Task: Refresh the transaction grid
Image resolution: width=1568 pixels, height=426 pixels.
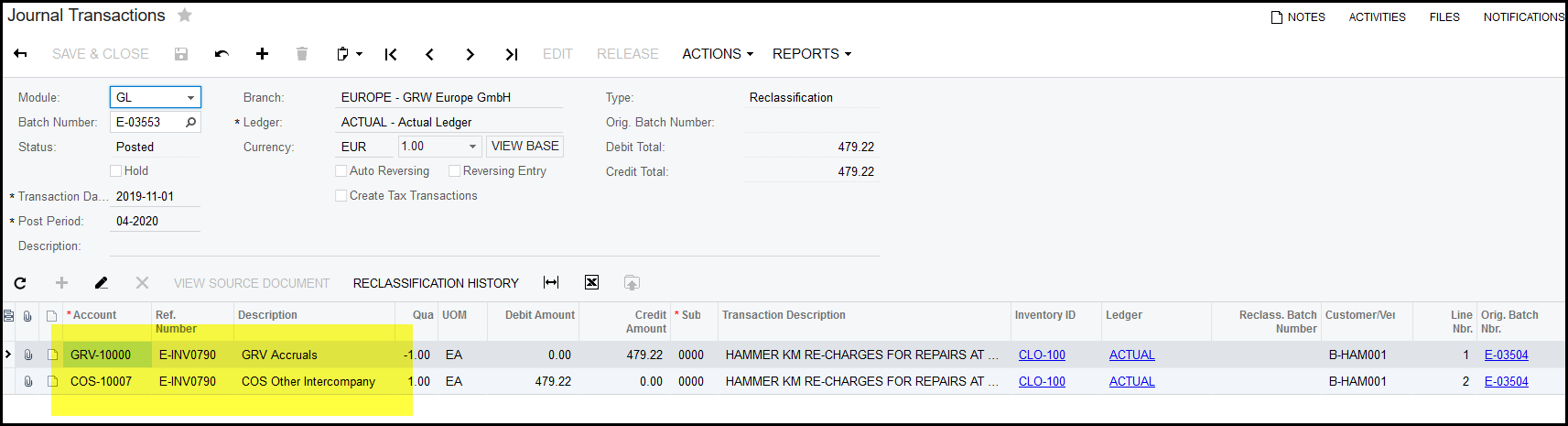Action: tap(20, 283)
